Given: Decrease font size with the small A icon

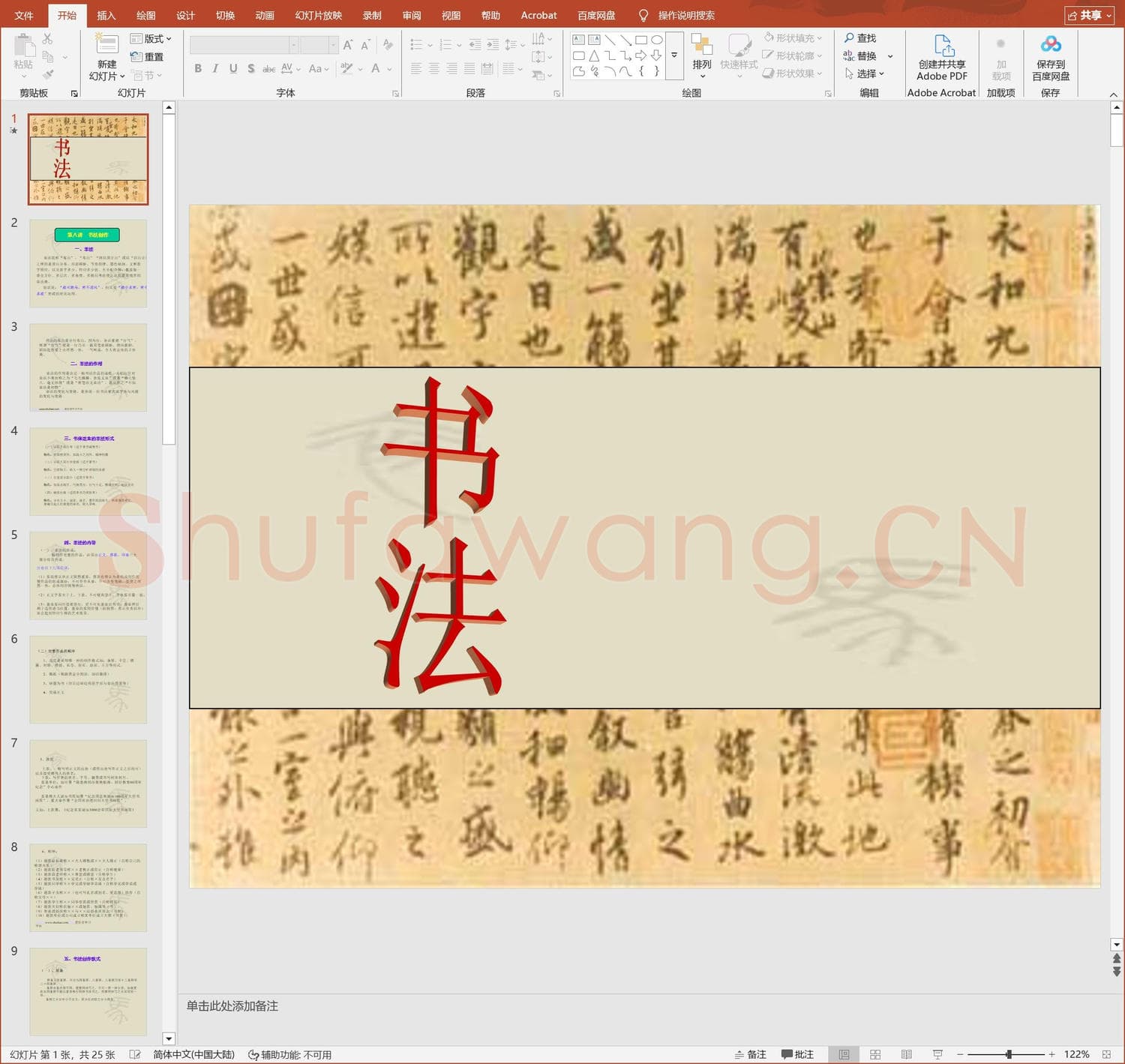Looking at the screenshot, I should [365, 45].
